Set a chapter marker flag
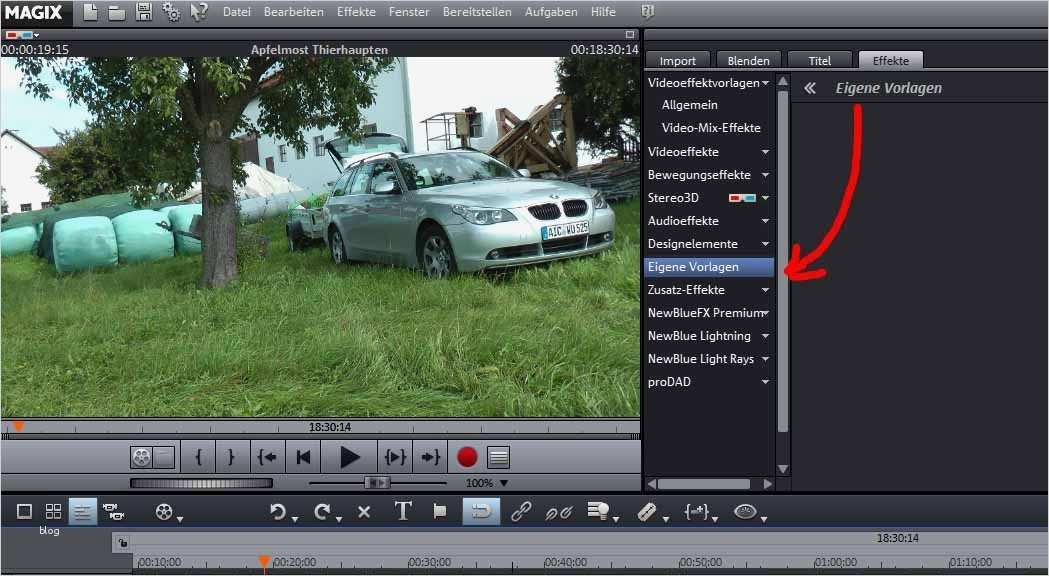 440,512
